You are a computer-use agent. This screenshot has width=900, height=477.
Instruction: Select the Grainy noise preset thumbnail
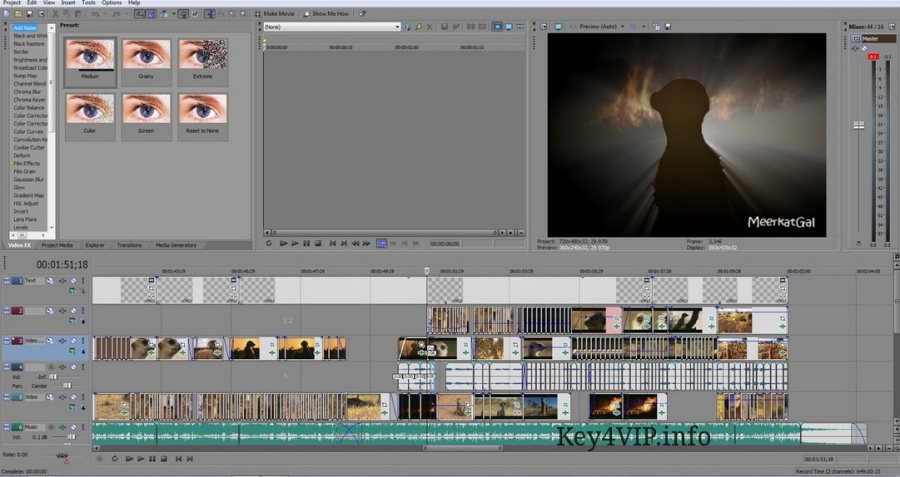click(146, 62)
